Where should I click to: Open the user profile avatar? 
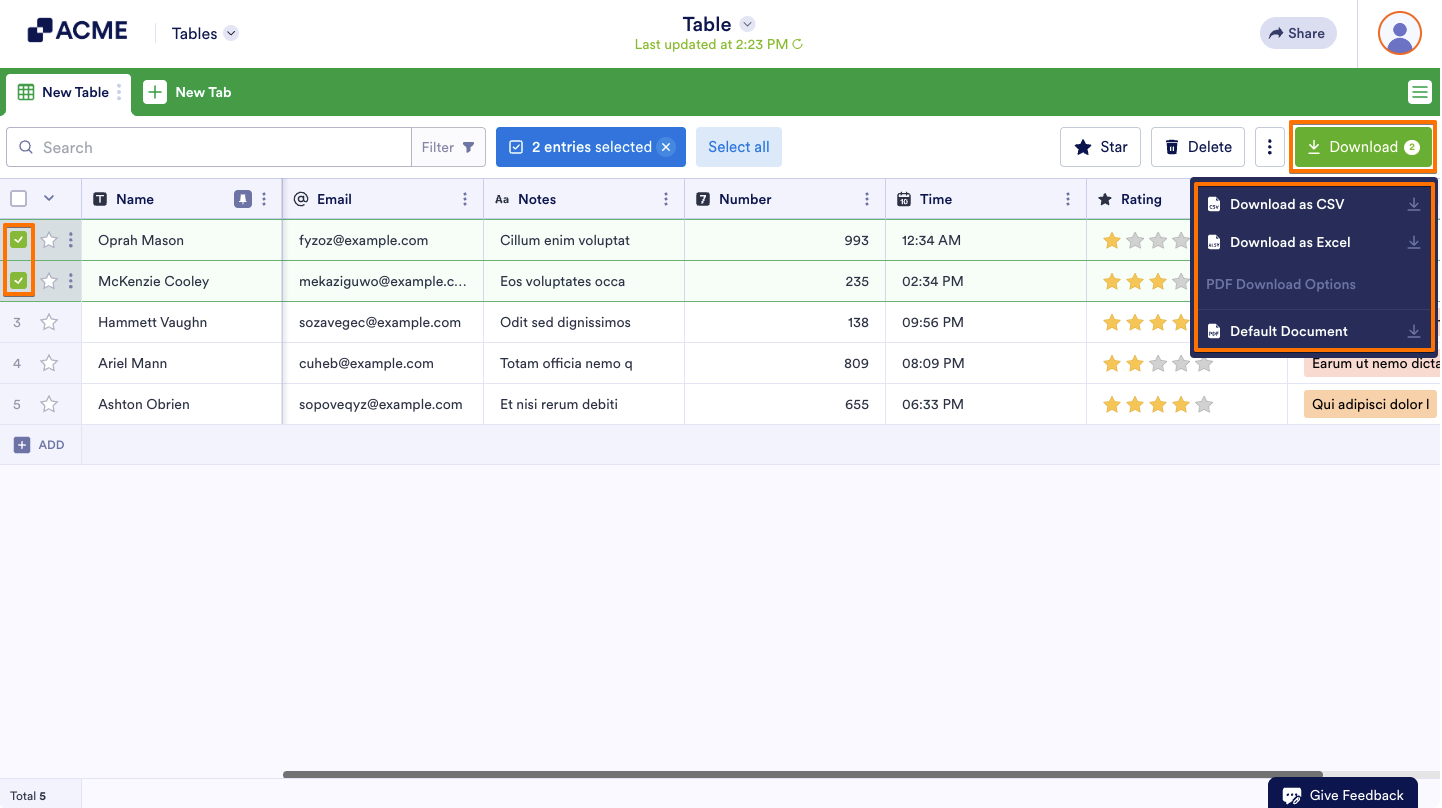[x=1400, y=33]
